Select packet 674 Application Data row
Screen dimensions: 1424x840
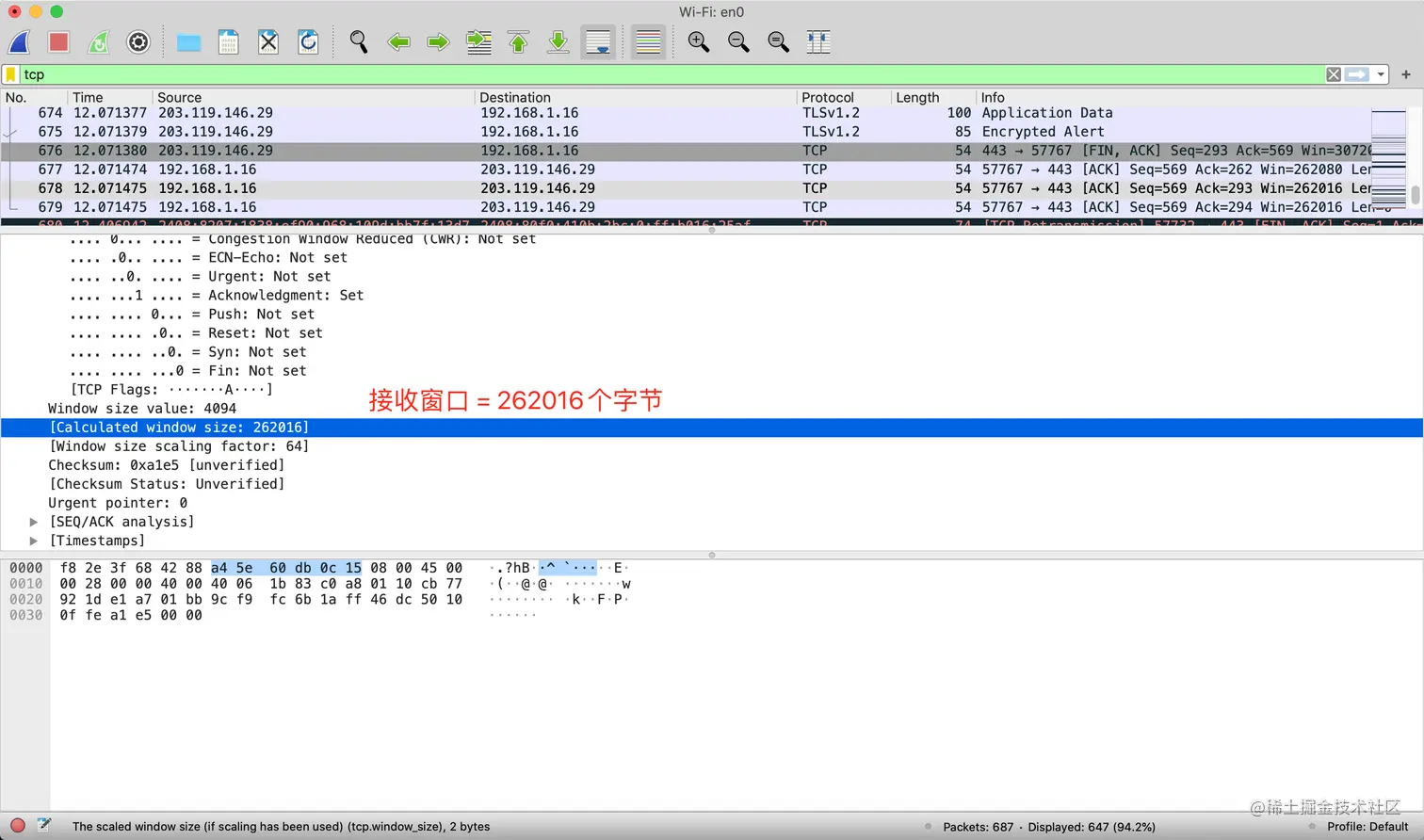coord(686,113)
